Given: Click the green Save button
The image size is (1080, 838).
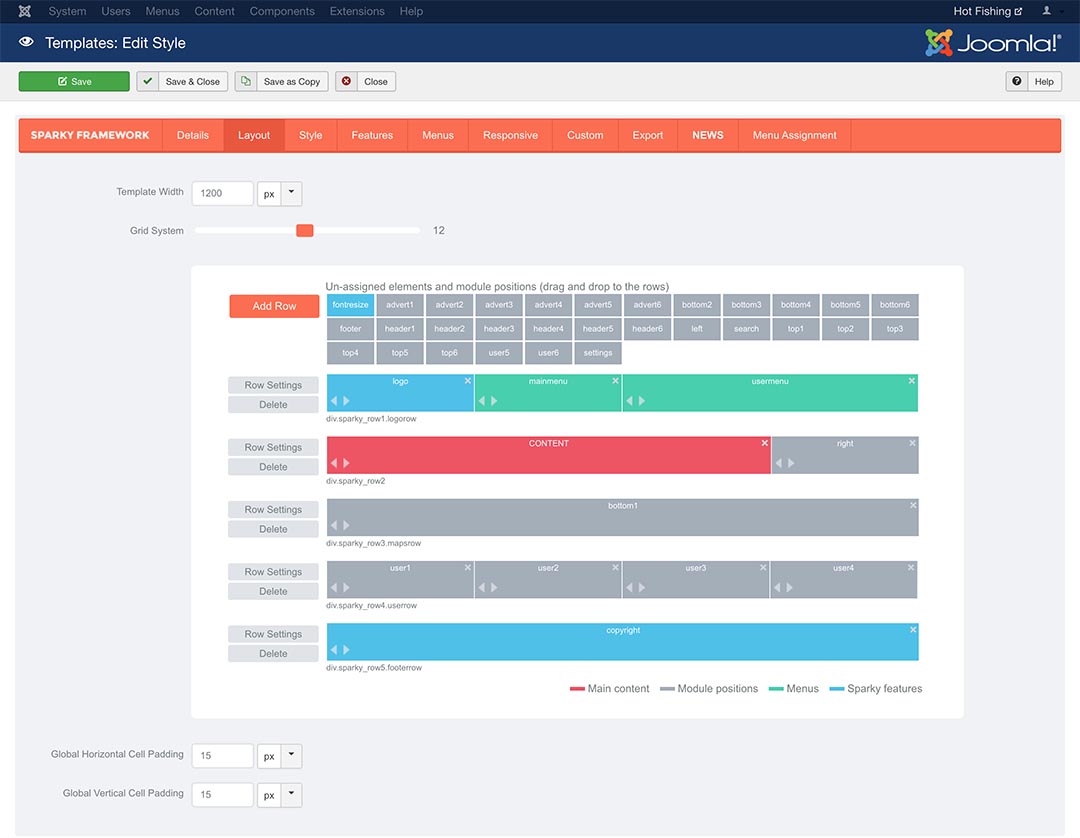Looking at the screenshot, I should tap(74, 81).
